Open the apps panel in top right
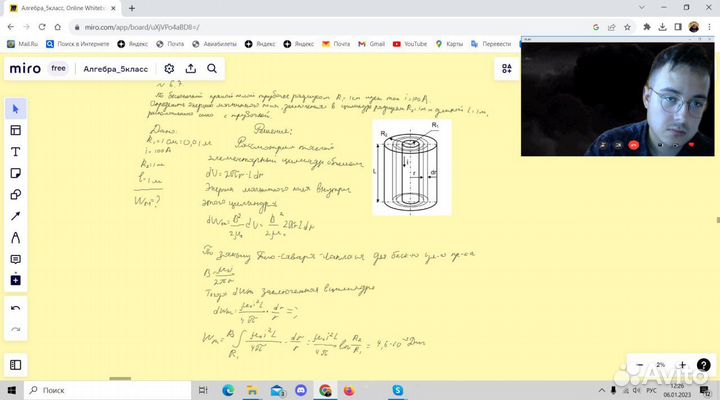 (507, 69)
